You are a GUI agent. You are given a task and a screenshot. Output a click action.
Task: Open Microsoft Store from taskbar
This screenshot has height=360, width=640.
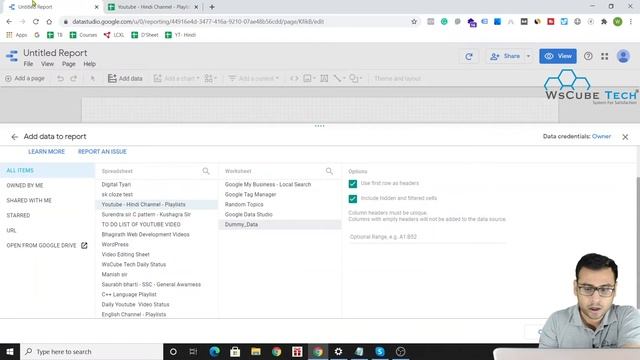pos(235,351)
